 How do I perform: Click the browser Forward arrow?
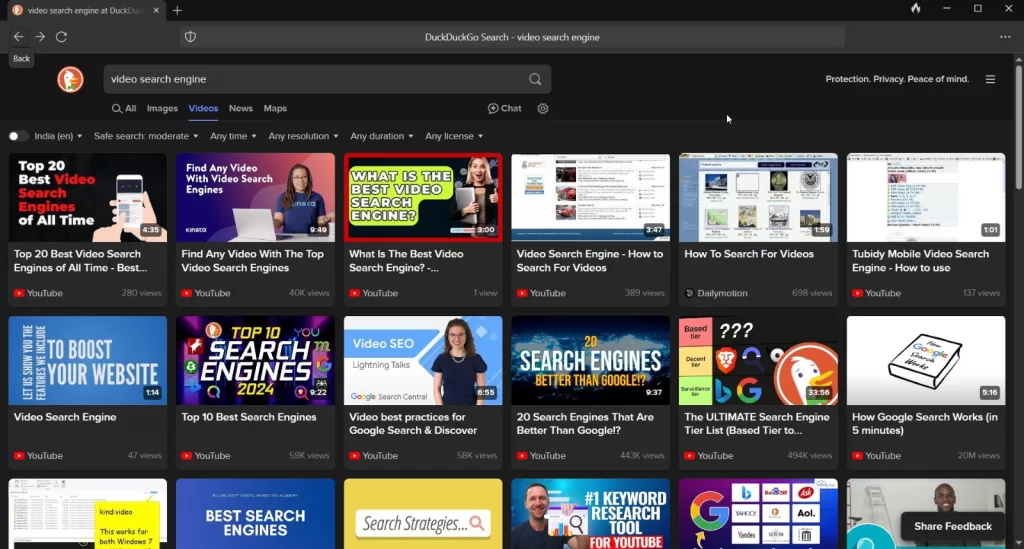tap(40, 37)
